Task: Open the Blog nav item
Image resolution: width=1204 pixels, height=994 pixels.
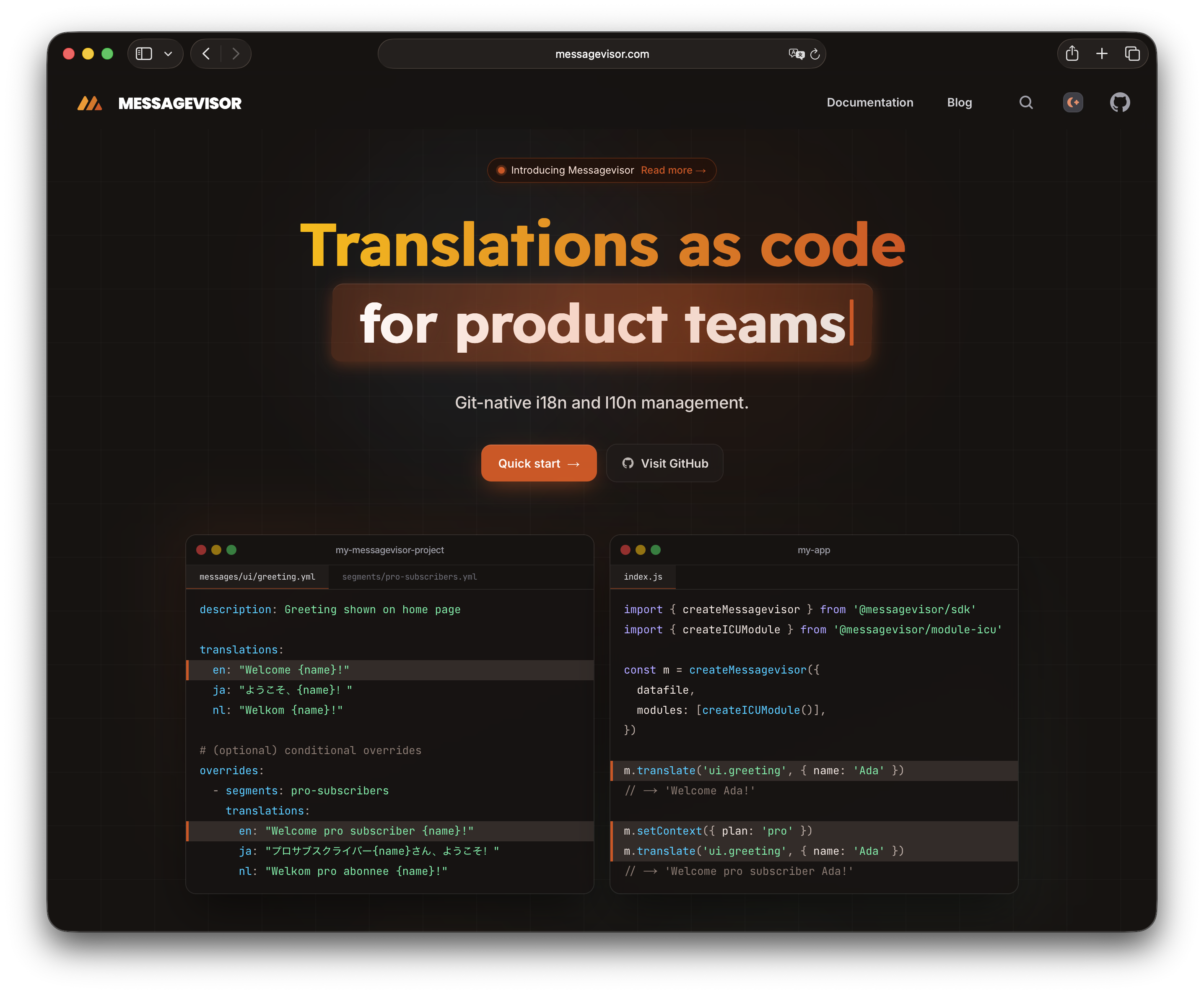Action: click(960, 102)
